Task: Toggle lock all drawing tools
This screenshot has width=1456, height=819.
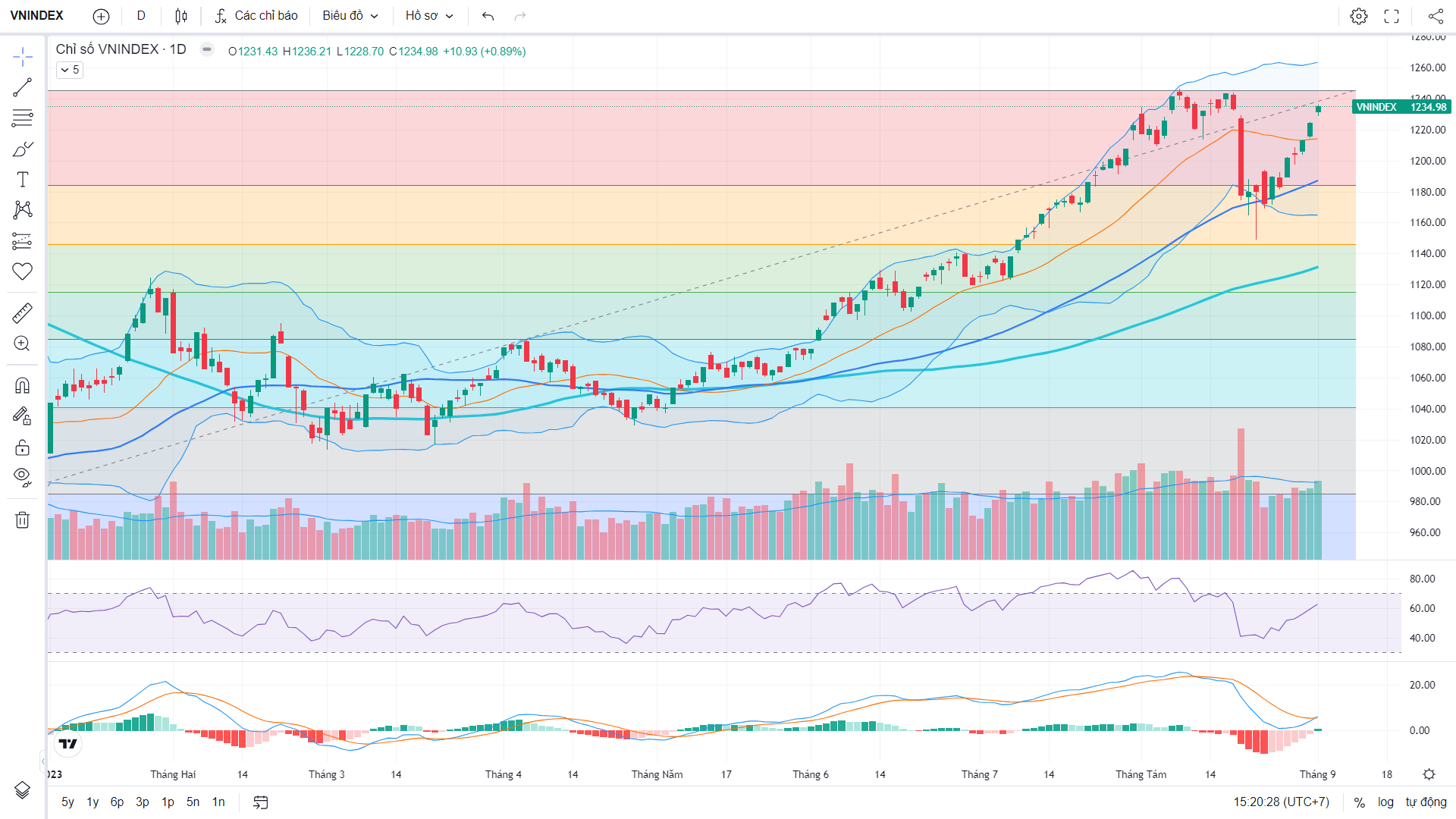Action: point(22,447)
